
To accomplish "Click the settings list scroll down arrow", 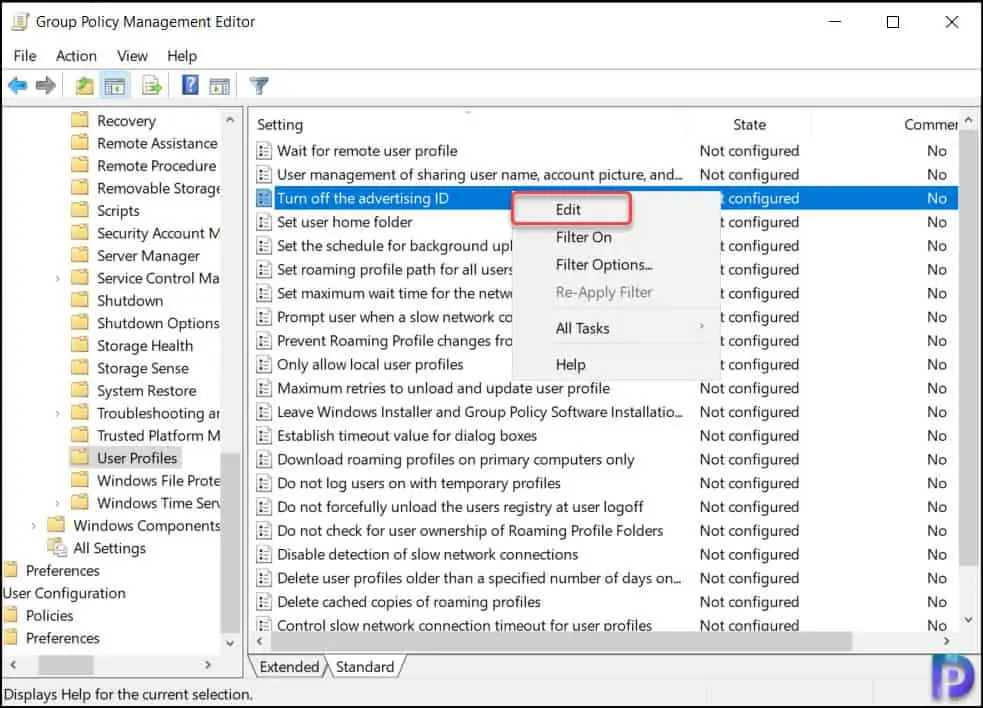I will pyautogui.click(x=969, y=620).
